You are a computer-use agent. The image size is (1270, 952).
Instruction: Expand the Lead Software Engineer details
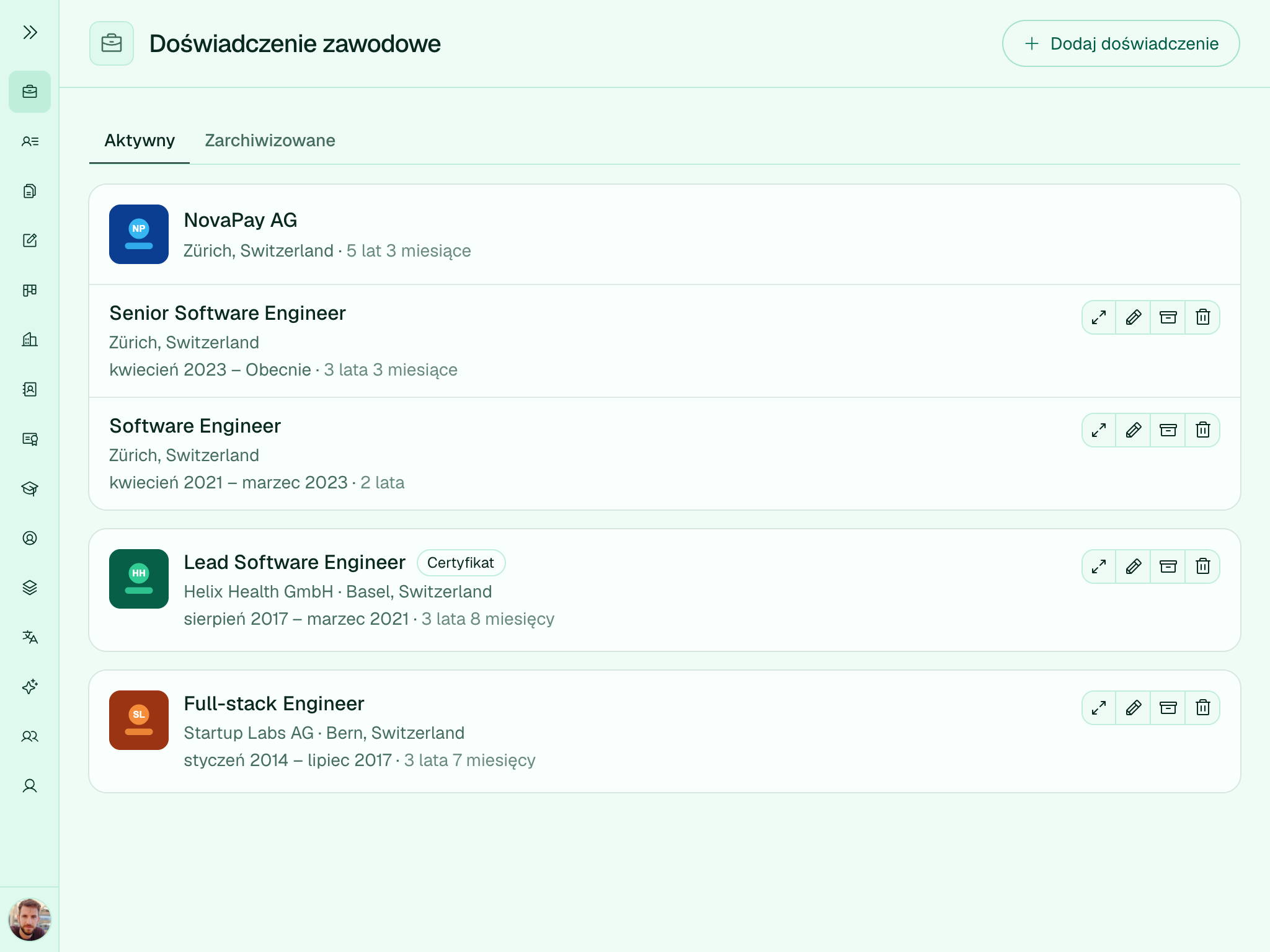(x=1099, y=566)
